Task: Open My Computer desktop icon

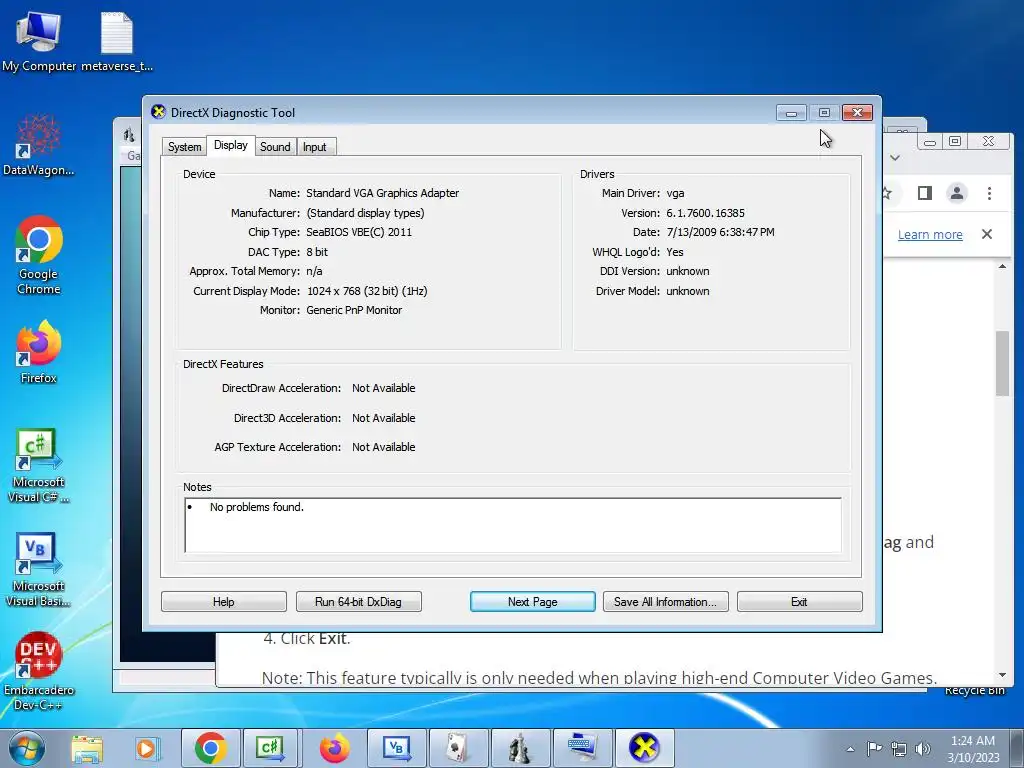Action: (39, 42)
